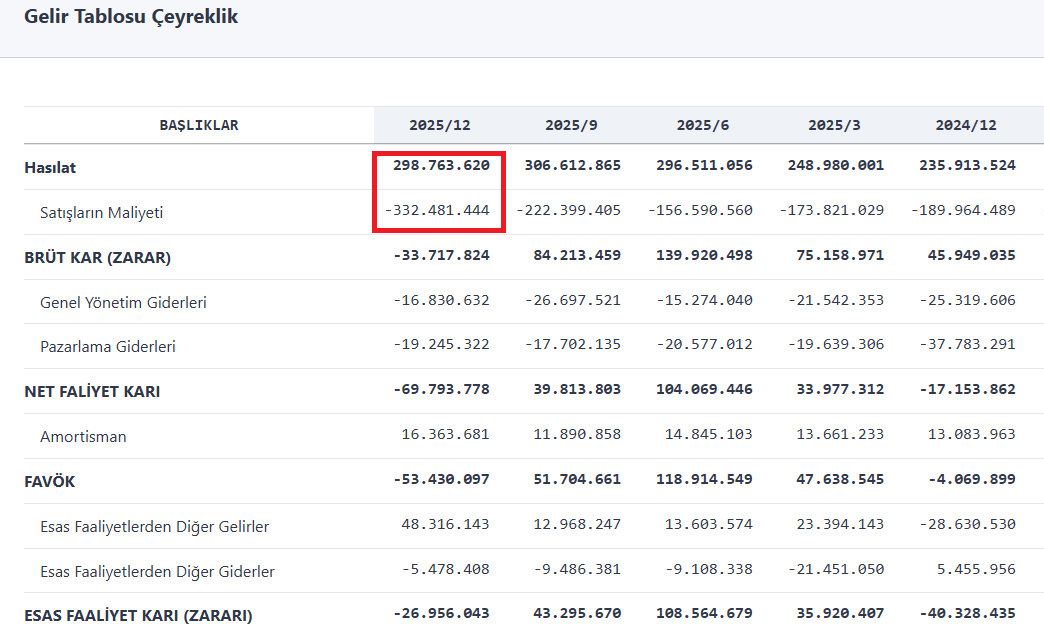Click Amortisman value 16.363.681
The width and height of the screenshot is (1044, 624).
tap(445, 434)
